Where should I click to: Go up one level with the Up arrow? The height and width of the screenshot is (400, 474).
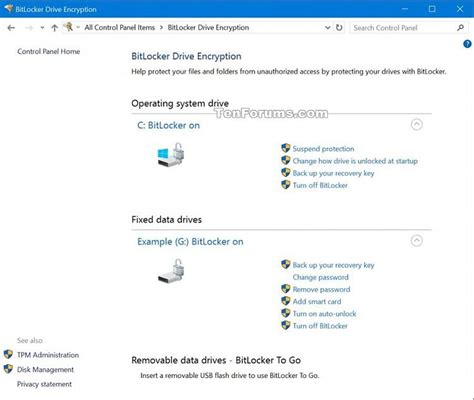coord(54,28)
